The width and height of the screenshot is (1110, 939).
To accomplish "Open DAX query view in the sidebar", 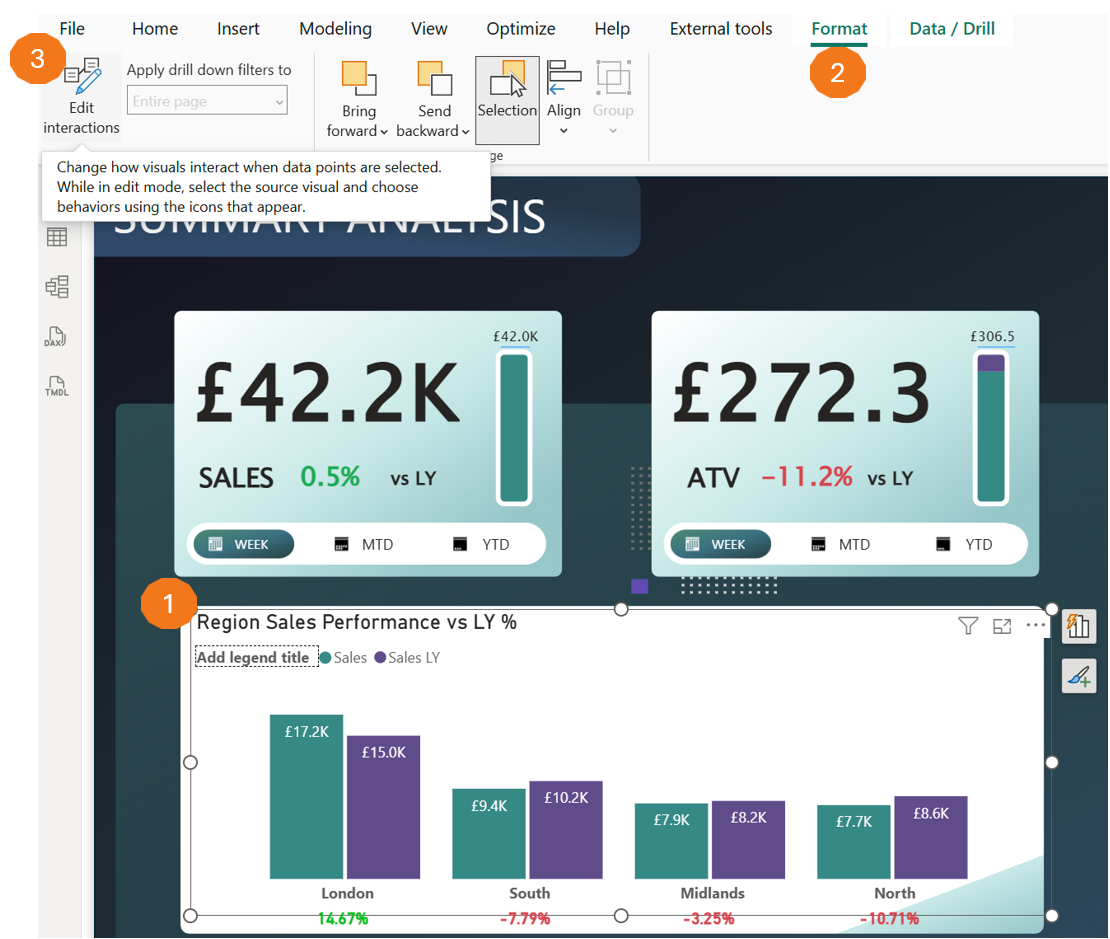I will pos(55,336).
